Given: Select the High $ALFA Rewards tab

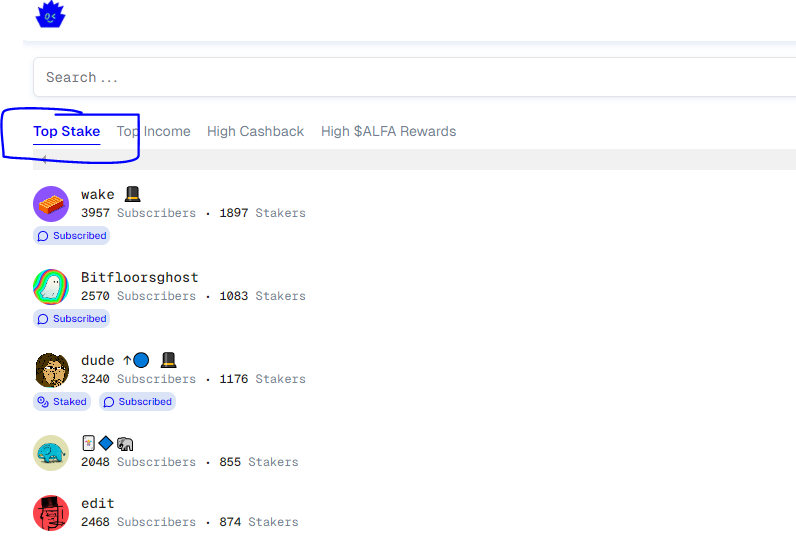Looking at the screenshot, I should 388,132.
